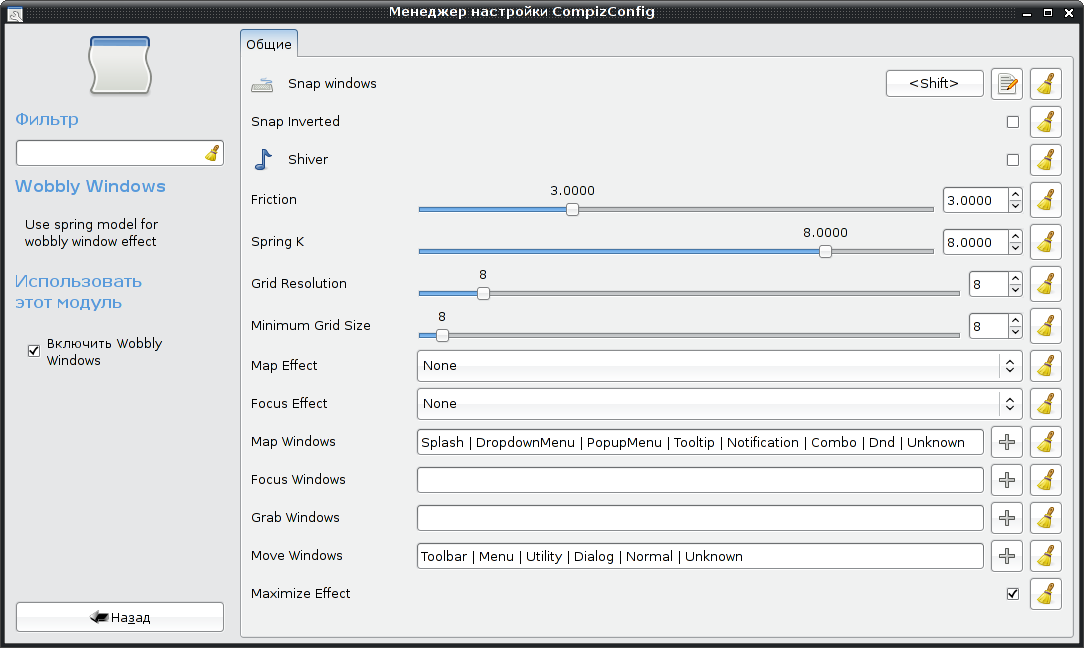
Task: Decrease Friction value with down arrow
Action: click(1015, 206)
